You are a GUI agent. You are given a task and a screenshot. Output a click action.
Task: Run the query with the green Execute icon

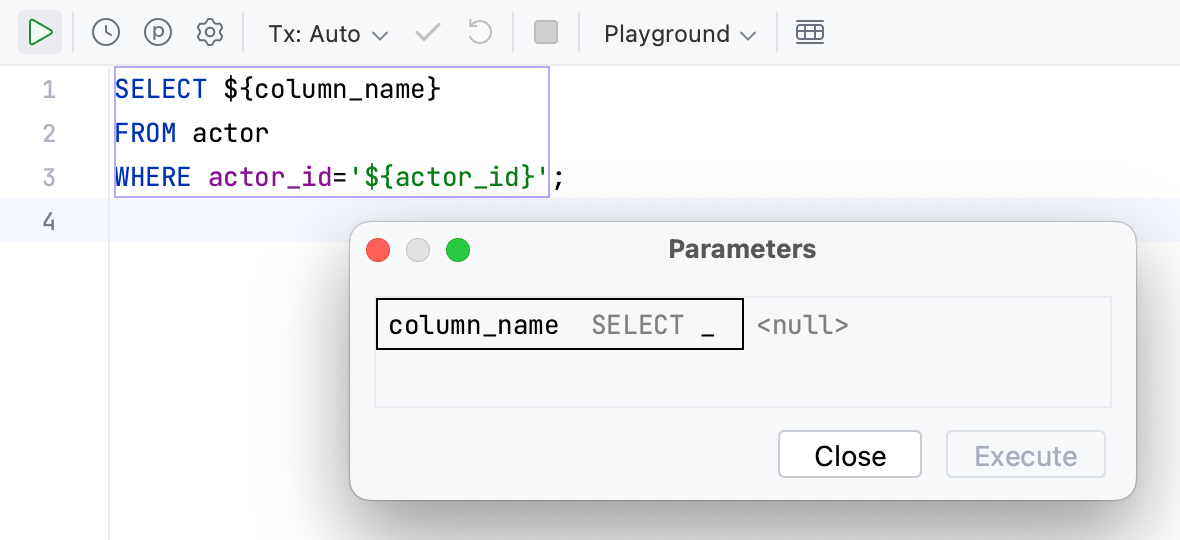[x=40, y=33]
